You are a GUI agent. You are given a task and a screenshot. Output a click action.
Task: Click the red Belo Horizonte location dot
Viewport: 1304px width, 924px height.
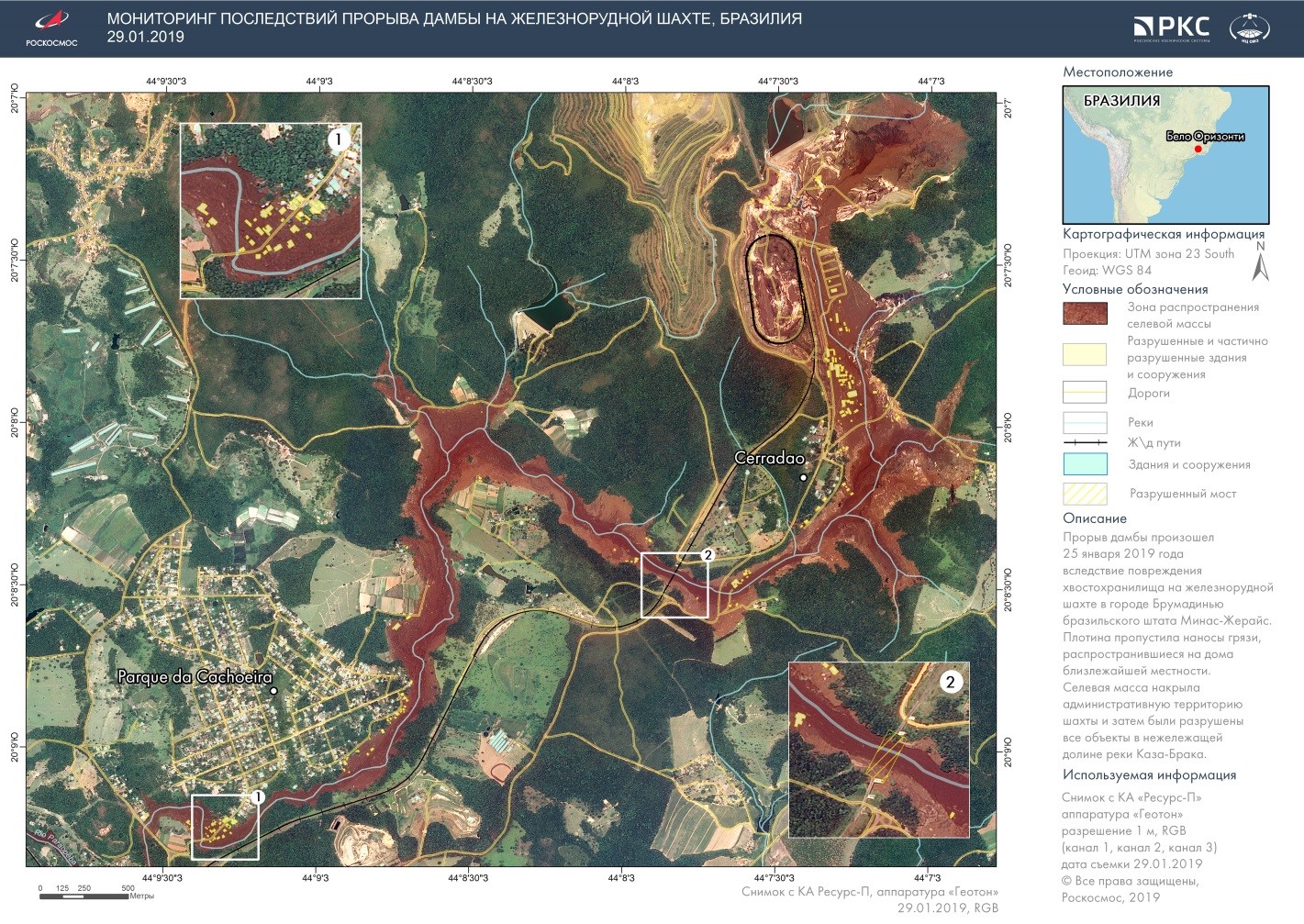(1198, 149)
